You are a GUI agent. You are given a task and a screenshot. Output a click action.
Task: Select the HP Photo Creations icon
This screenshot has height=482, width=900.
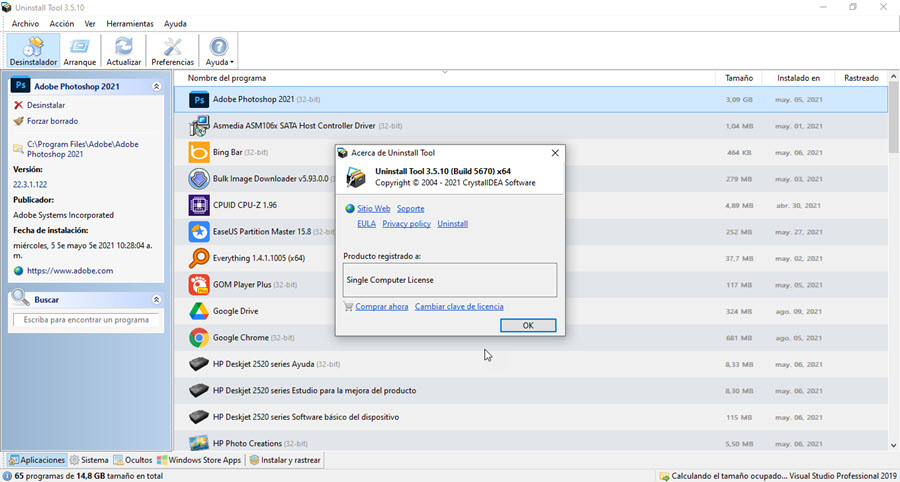point(199,443)
